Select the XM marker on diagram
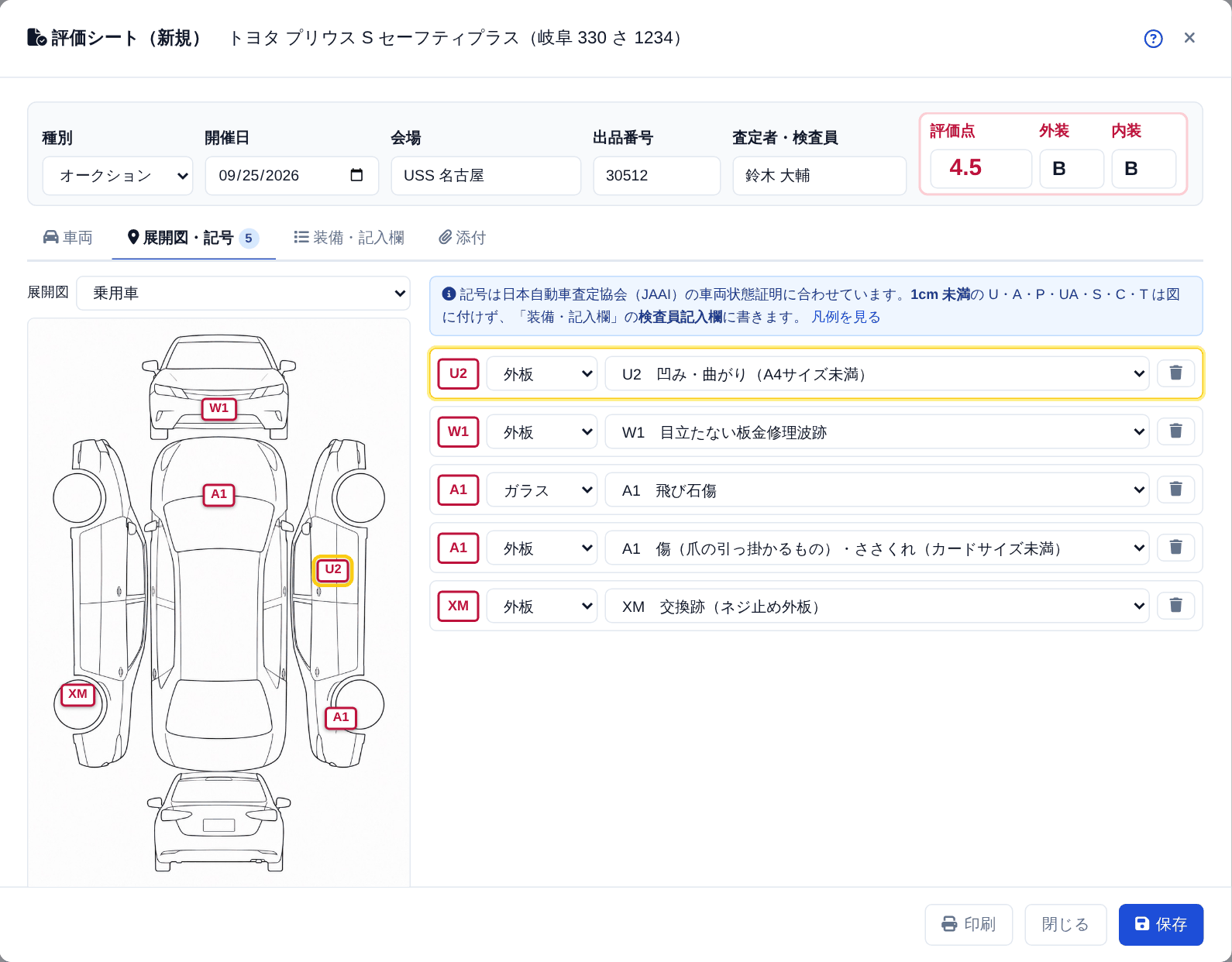1232x962 pixels. (77, 694)
